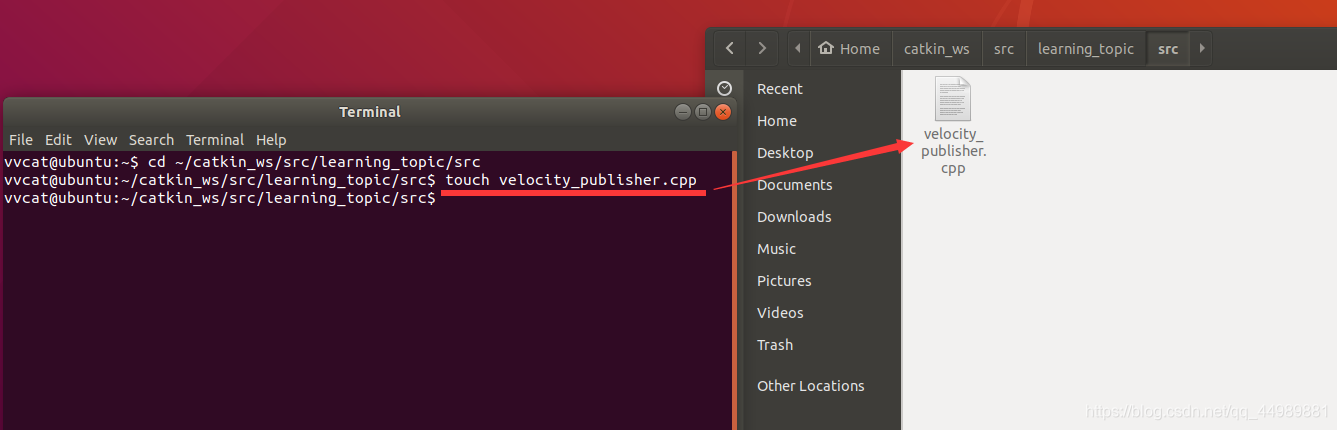Open Terminal Help menu
Image resolution: width=1337 pixels, height=430 pixels.
(271, 140)
